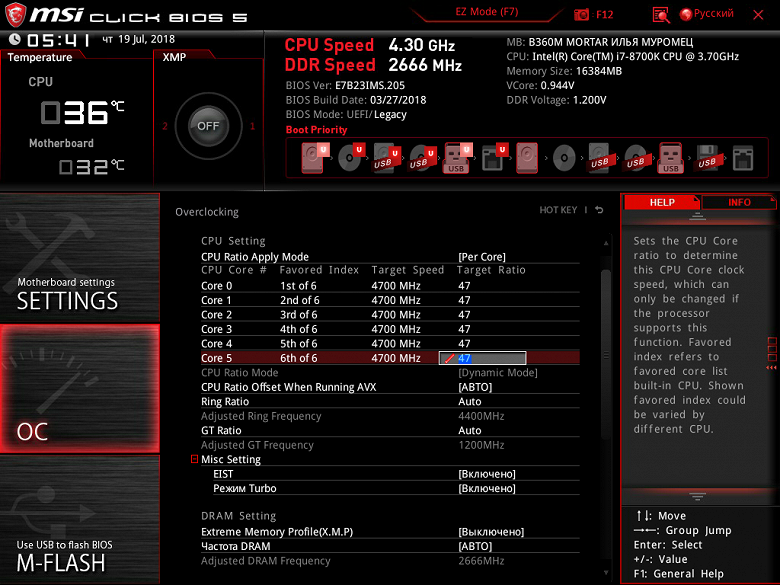Click the clock icon beside the time
Image resolution: width=780 pixels, height=585 pixels.
tap(14, 39)
